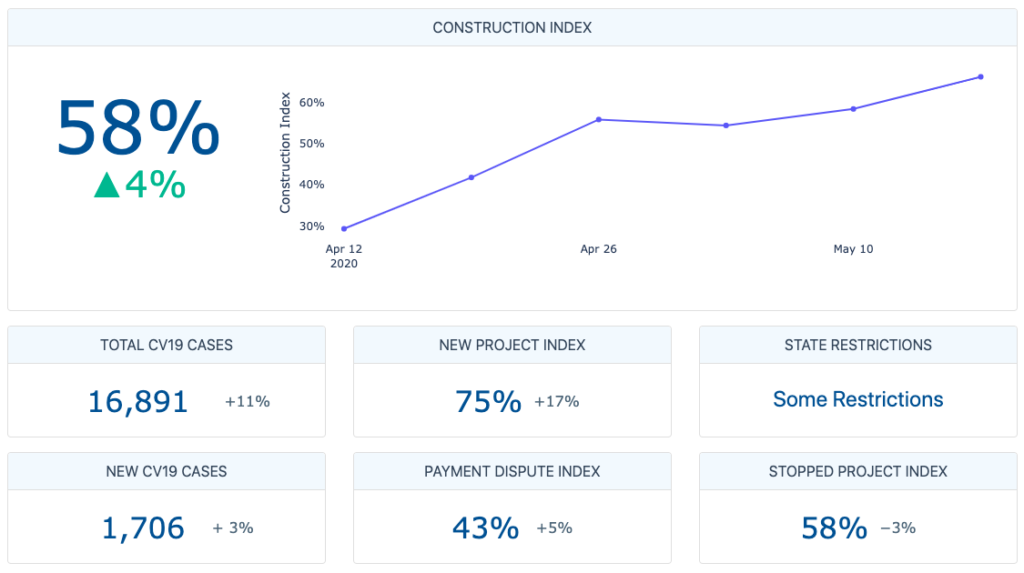Click the first chart data point at Apr 12

coord(344,229)
